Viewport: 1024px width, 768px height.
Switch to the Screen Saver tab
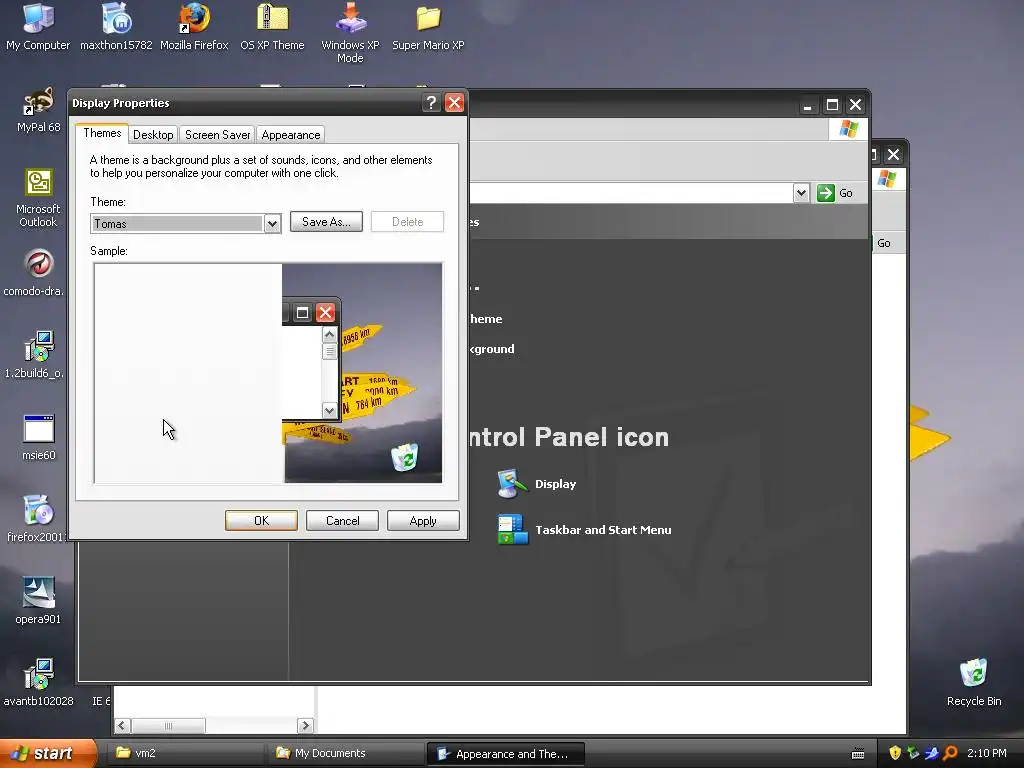pos(217,135)
